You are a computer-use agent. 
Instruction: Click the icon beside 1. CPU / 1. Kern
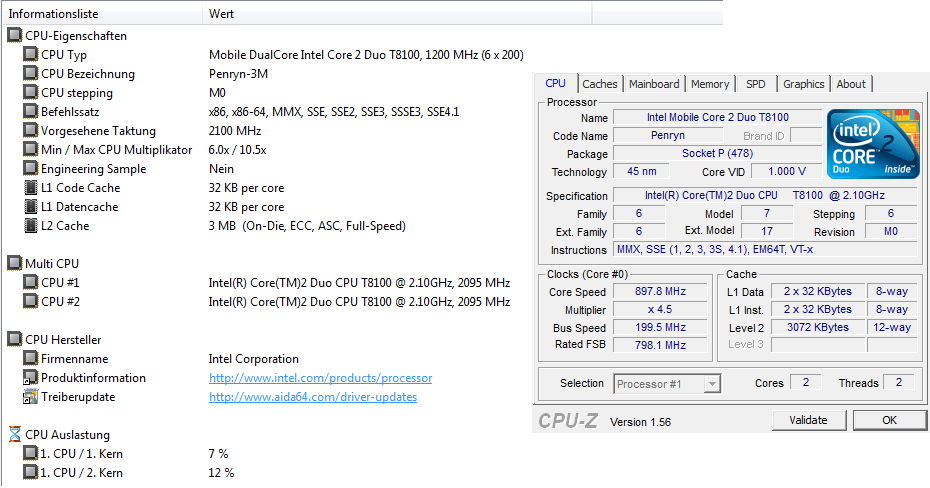coord(30,454)
